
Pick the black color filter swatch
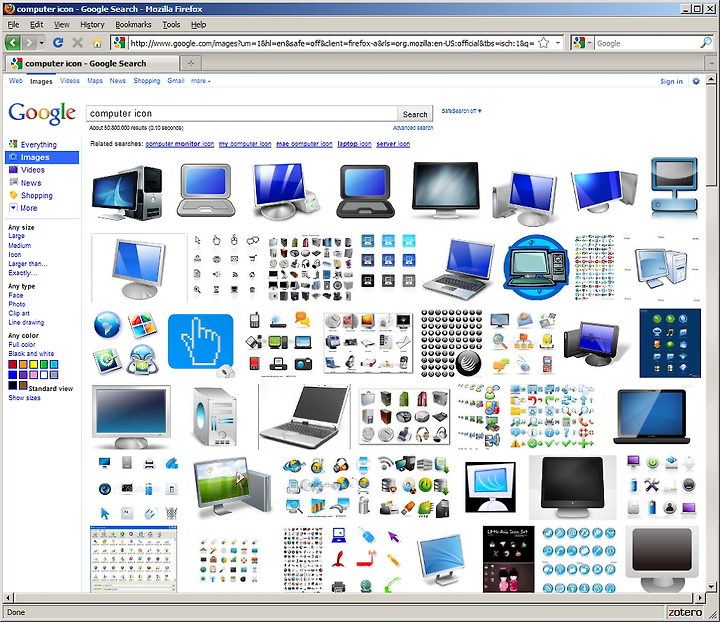(12, 386)
